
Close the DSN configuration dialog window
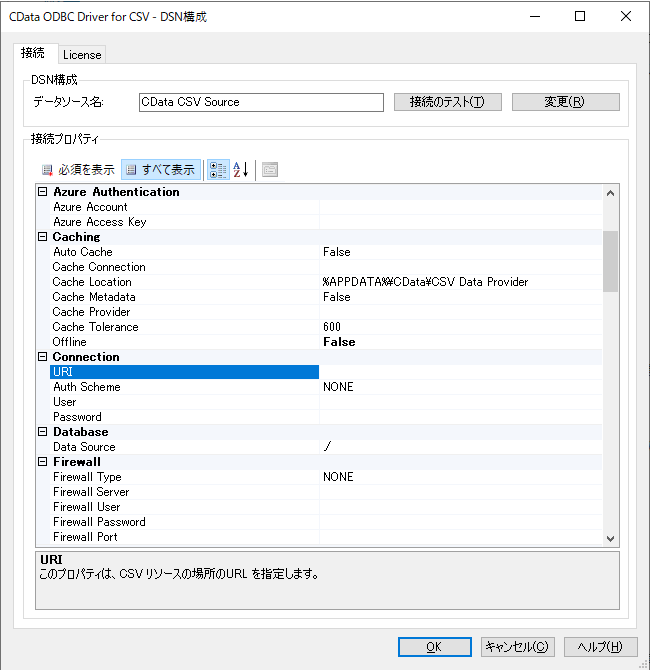click(626, 16)
